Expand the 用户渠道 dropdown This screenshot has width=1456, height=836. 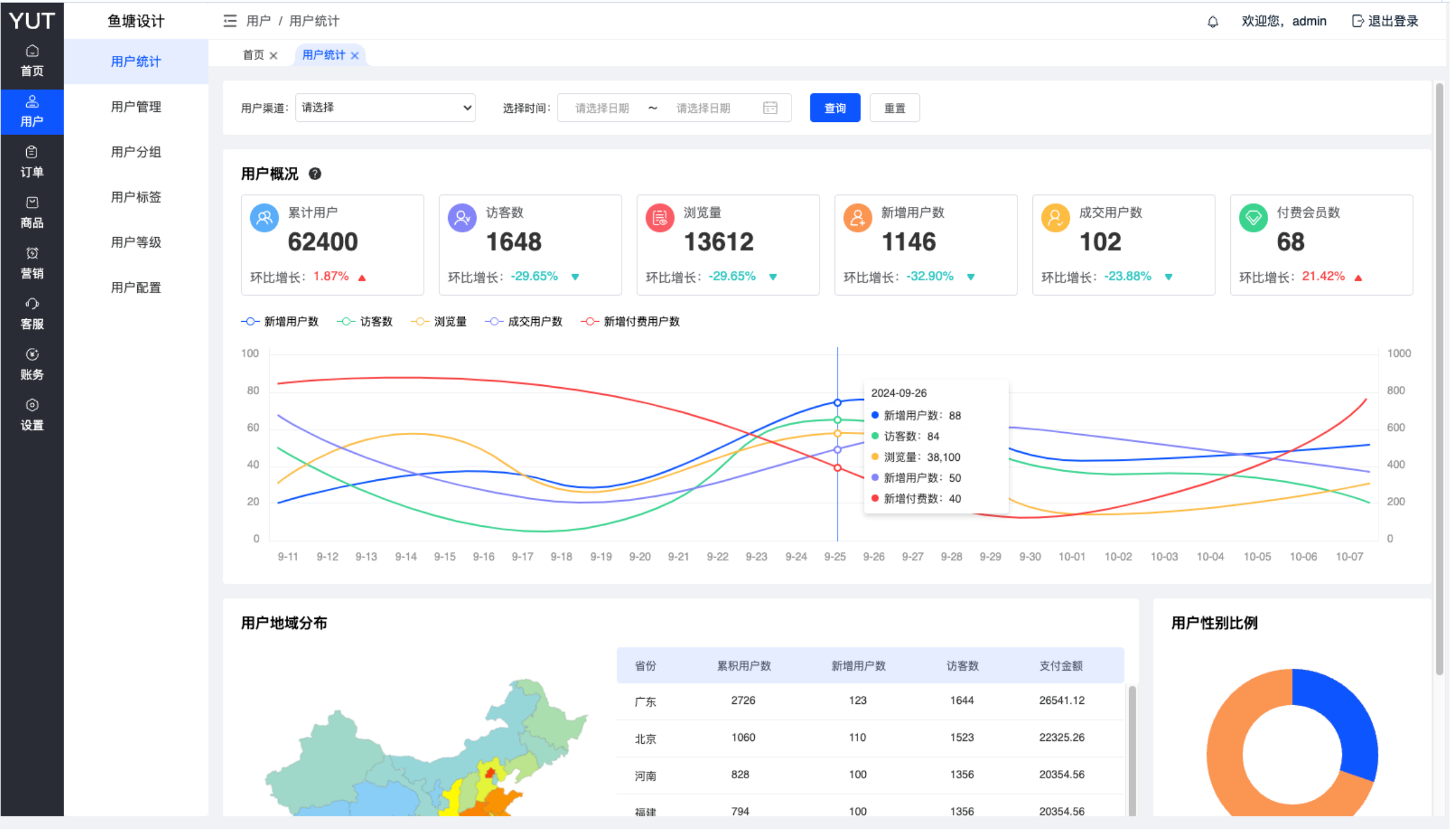385,108
